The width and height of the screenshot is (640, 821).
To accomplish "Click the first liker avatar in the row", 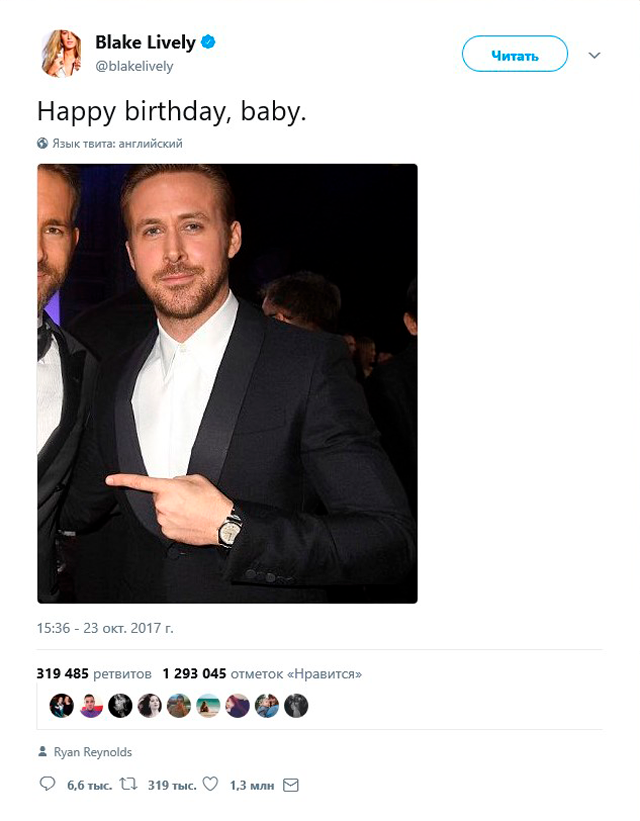I will pos(62,705).
